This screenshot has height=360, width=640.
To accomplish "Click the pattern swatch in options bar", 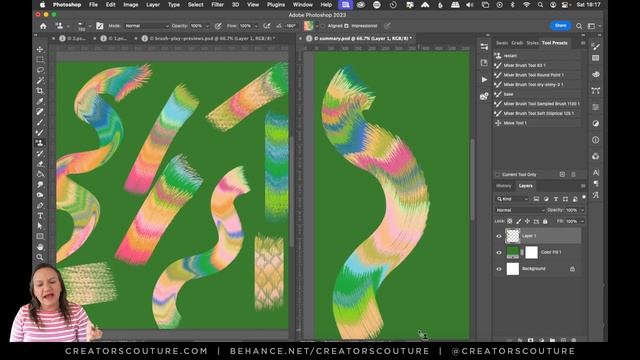I will tap(309, 26).
